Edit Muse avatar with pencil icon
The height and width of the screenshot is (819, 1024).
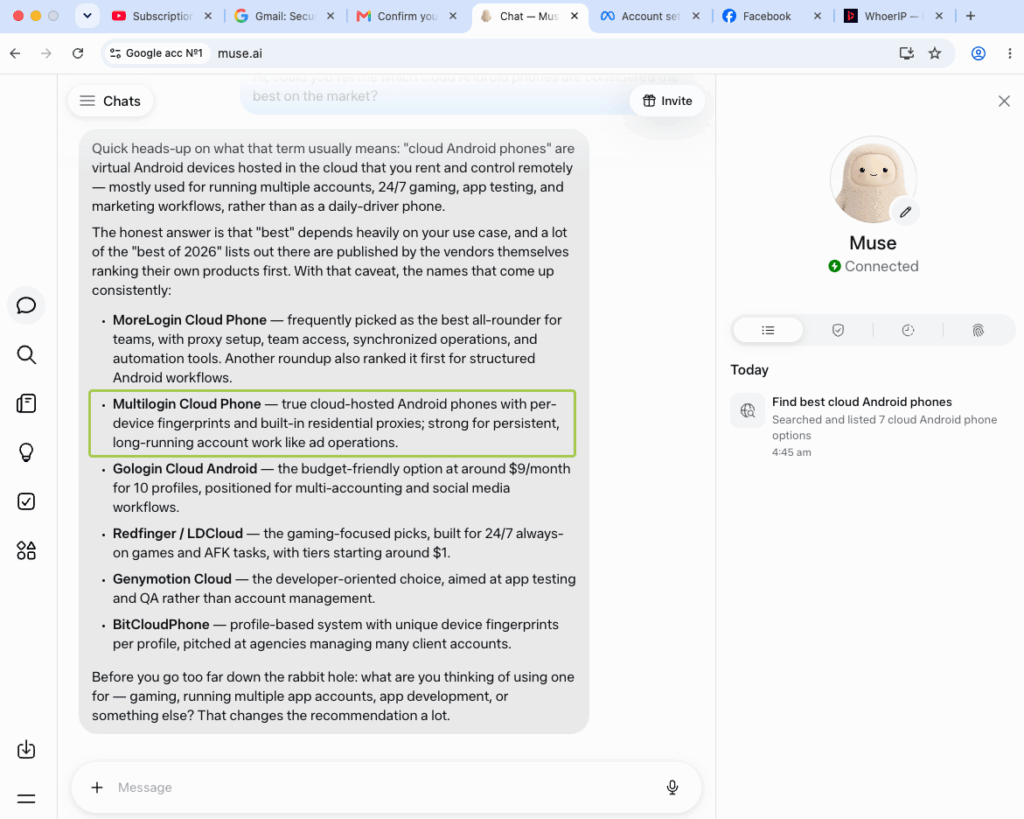905,212
